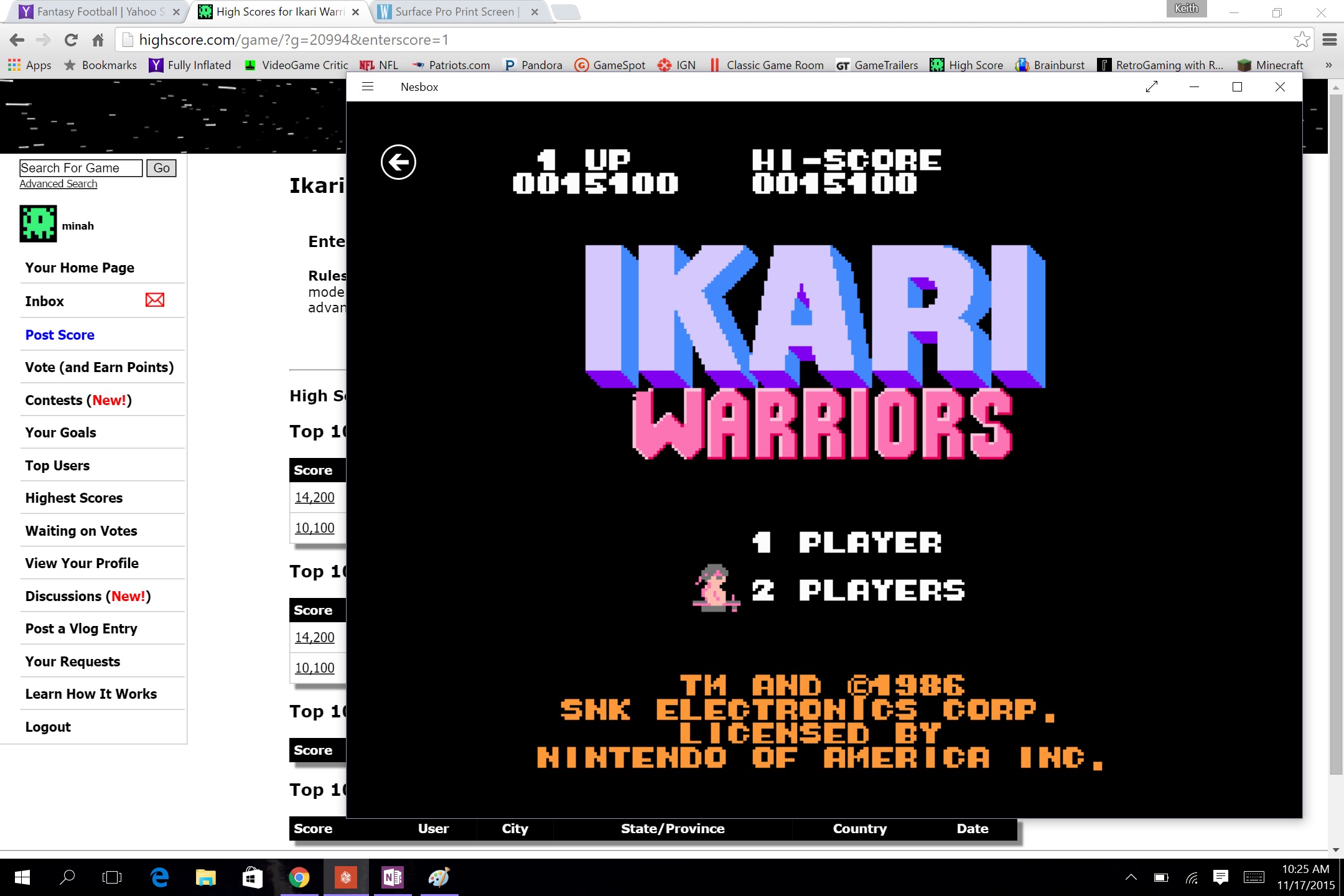Click the Nesbox back arrow button

398,162
